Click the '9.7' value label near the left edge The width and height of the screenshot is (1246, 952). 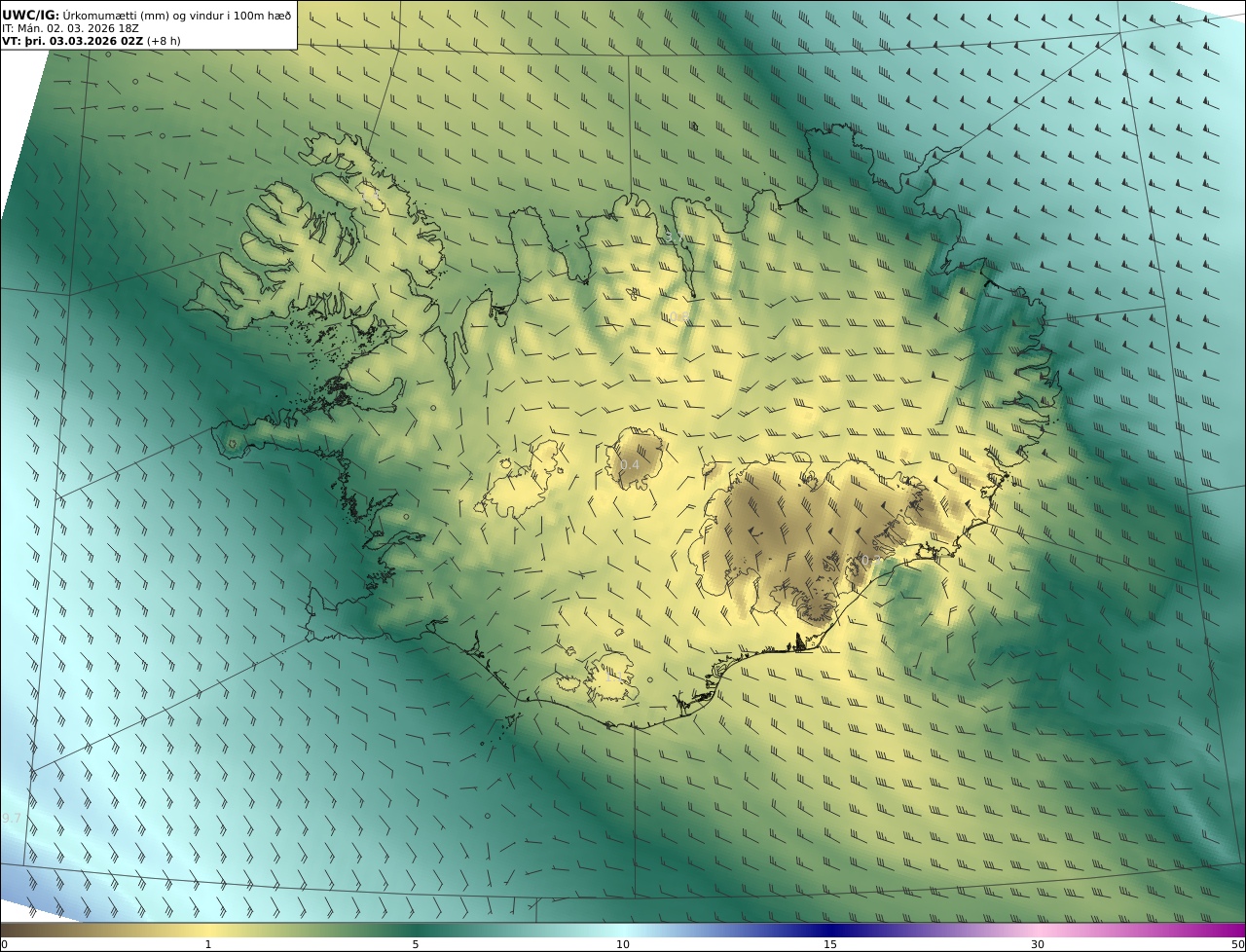[12, 819]
